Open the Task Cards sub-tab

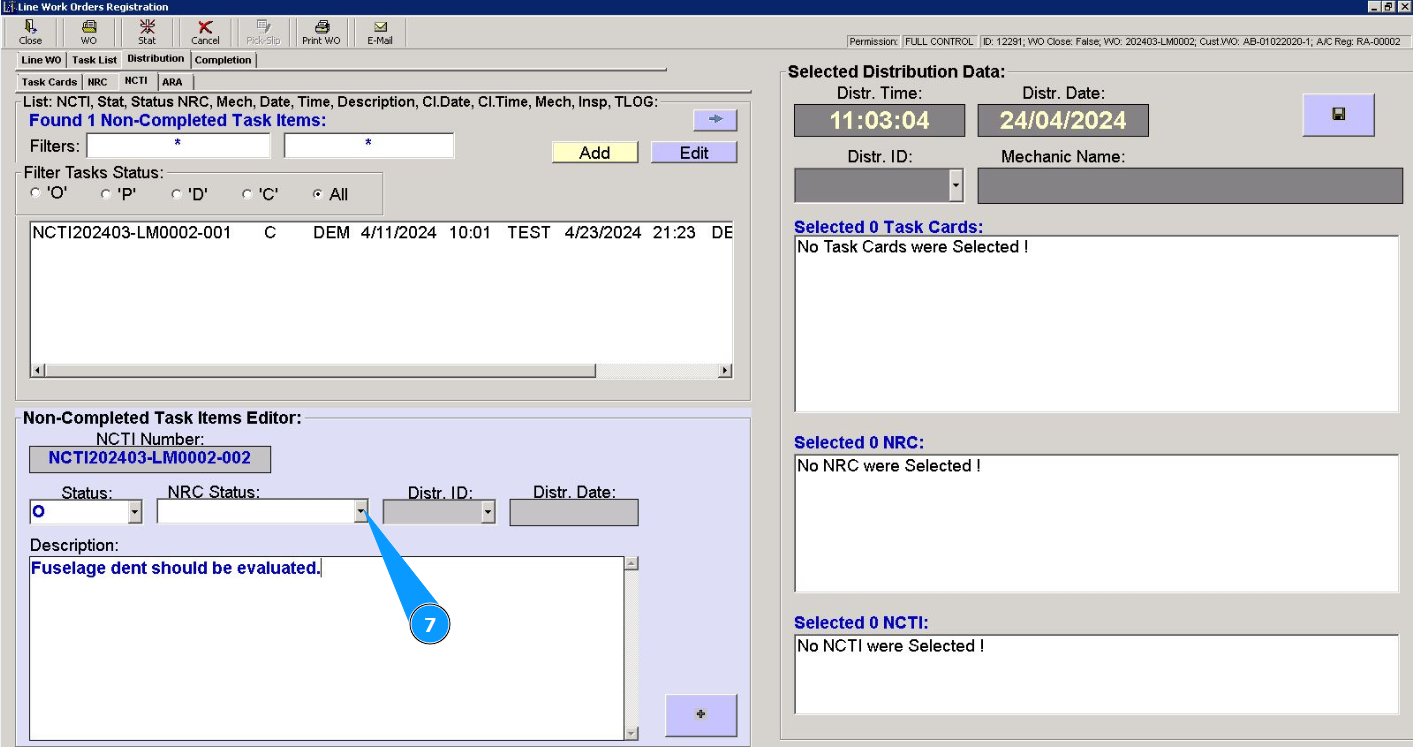pos(50,82)
